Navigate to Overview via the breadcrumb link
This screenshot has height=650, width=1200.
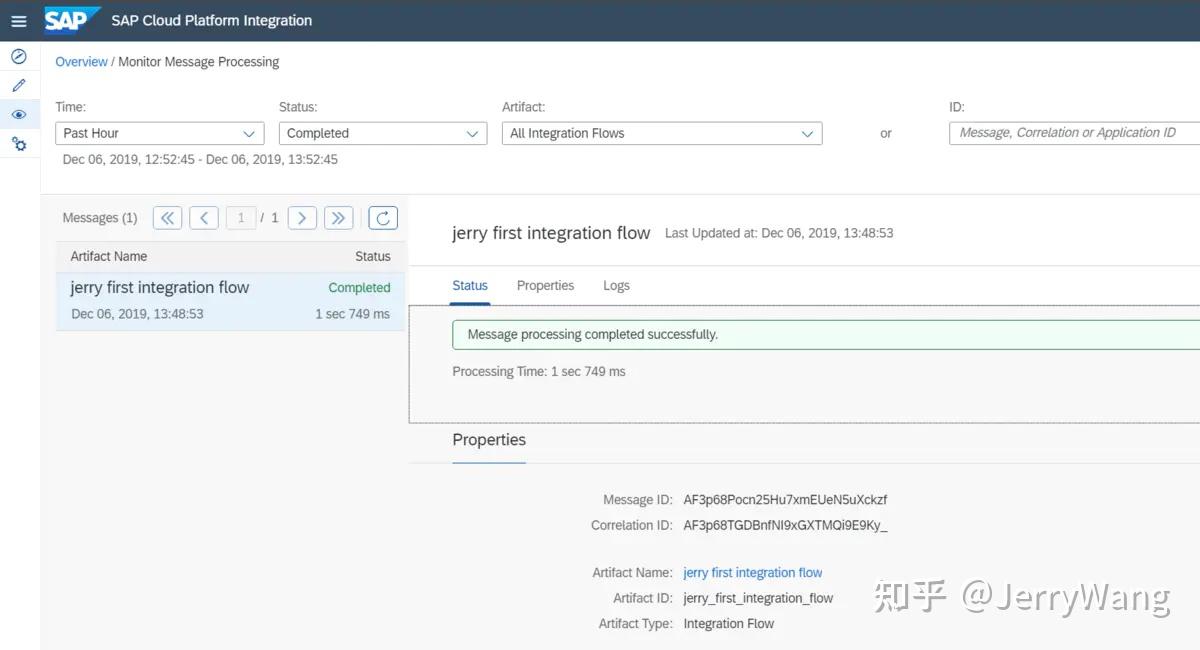tap(81, 61)
